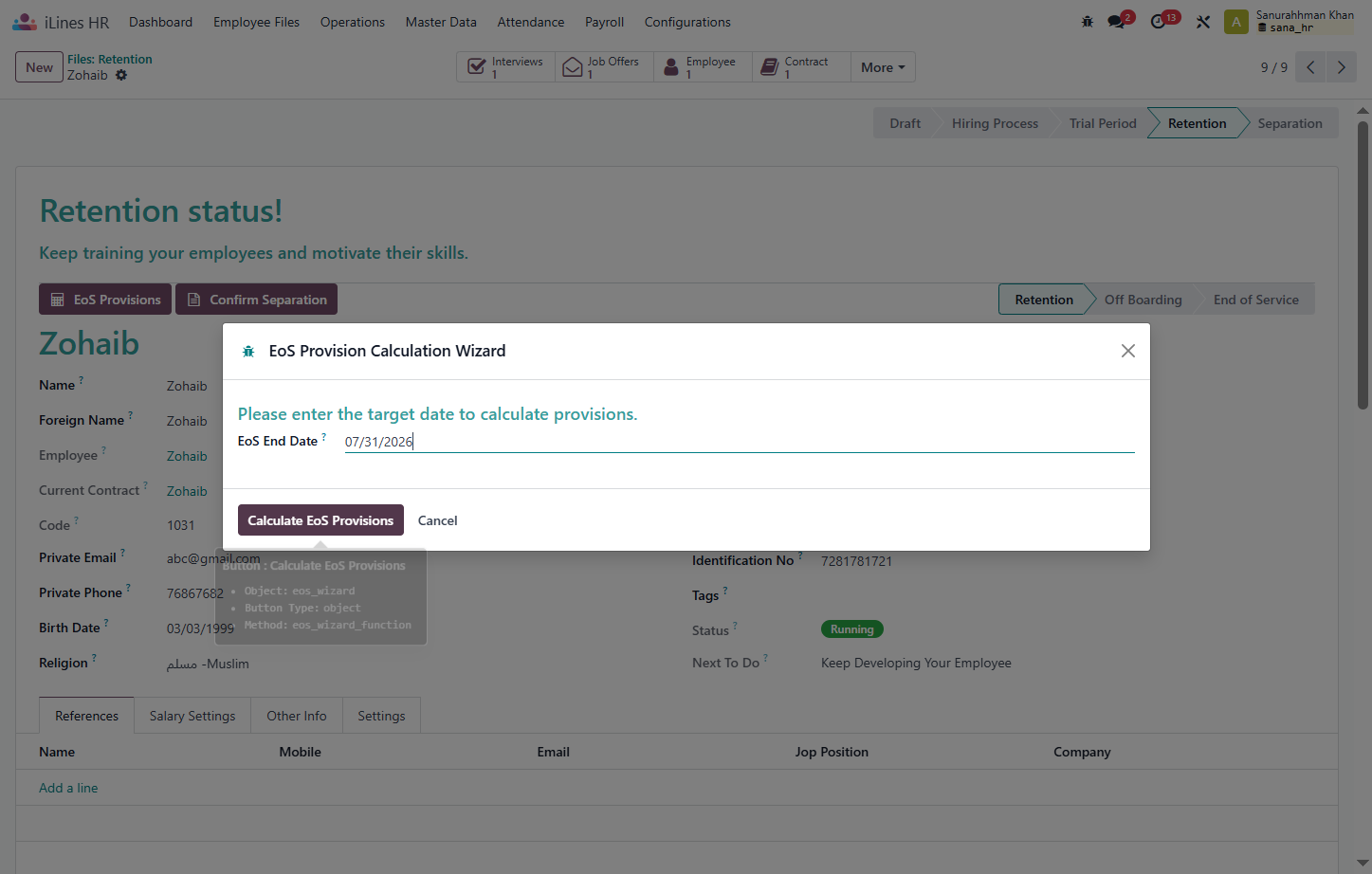Click the bug icon in wizard title
Image resolution: width=1372 pixels, height=874 pixels.
click(x=248, y=351)
